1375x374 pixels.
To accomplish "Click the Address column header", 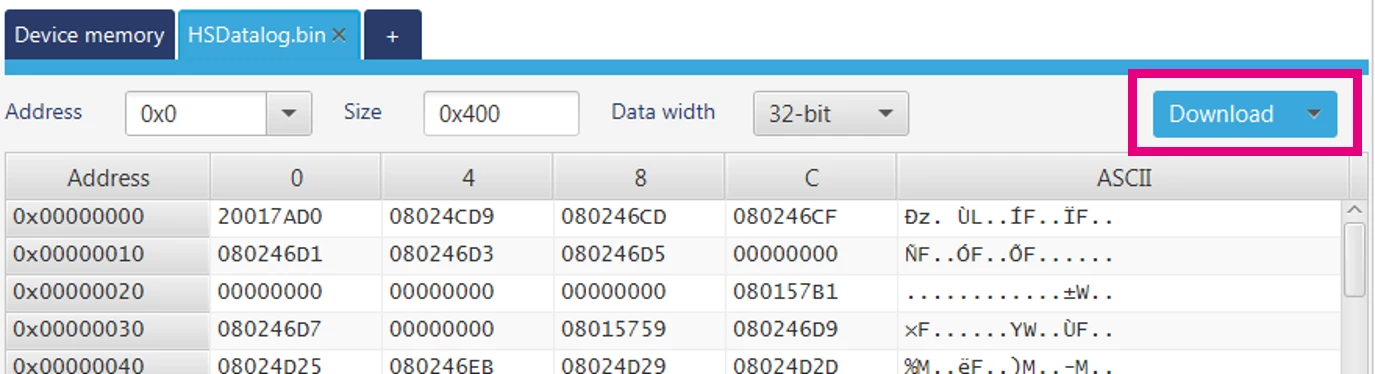I will (x=108, y=178).
